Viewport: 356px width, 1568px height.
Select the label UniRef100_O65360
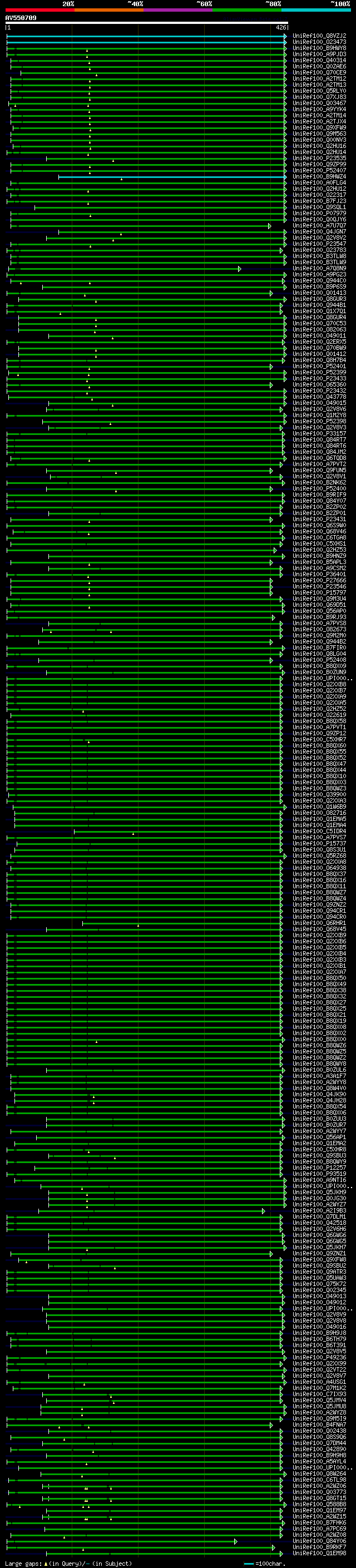pyautogui.click(x=319, y=385)
